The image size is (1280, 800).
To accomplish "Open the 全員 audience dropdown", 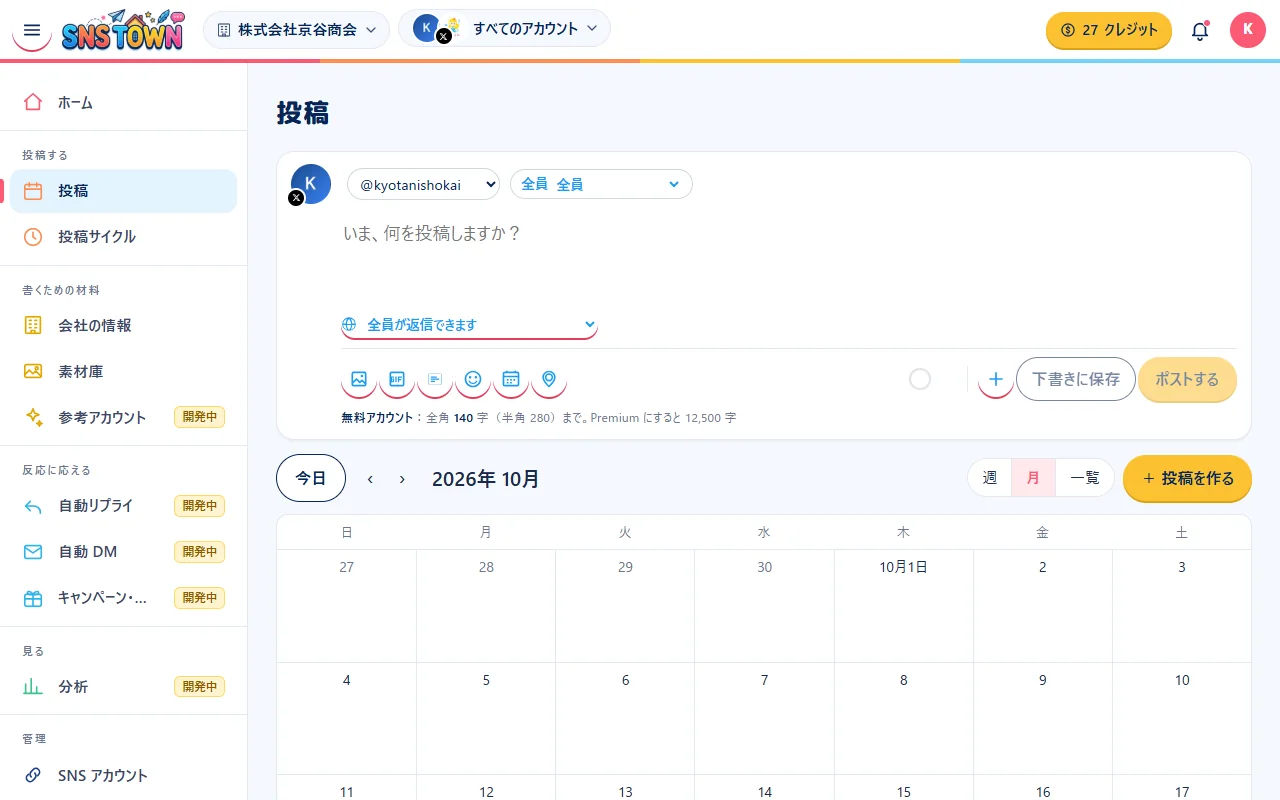I will point(601,184).
